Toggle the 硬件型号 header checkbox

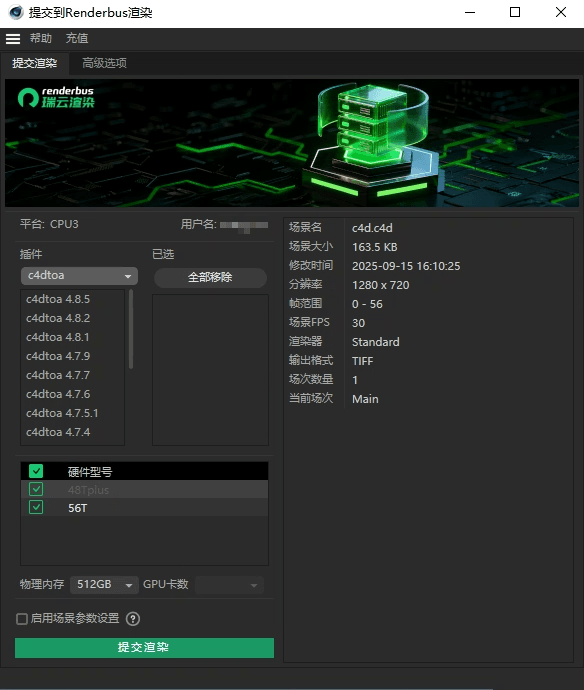[x=36, y=471]
